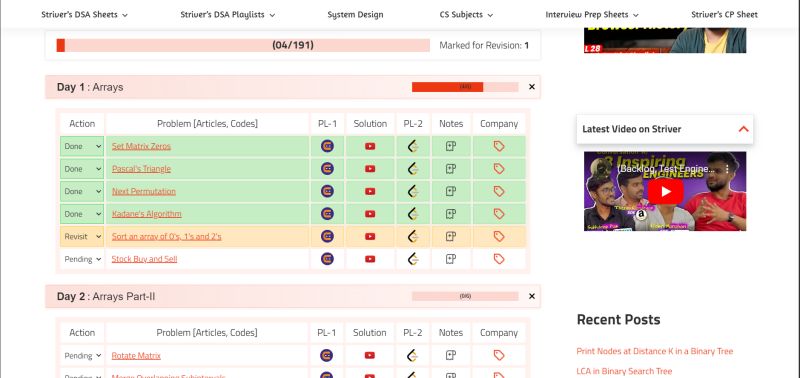
Task: Open Pending status dropdown for Stock Buy and Sell
Action: pos(82,259)
